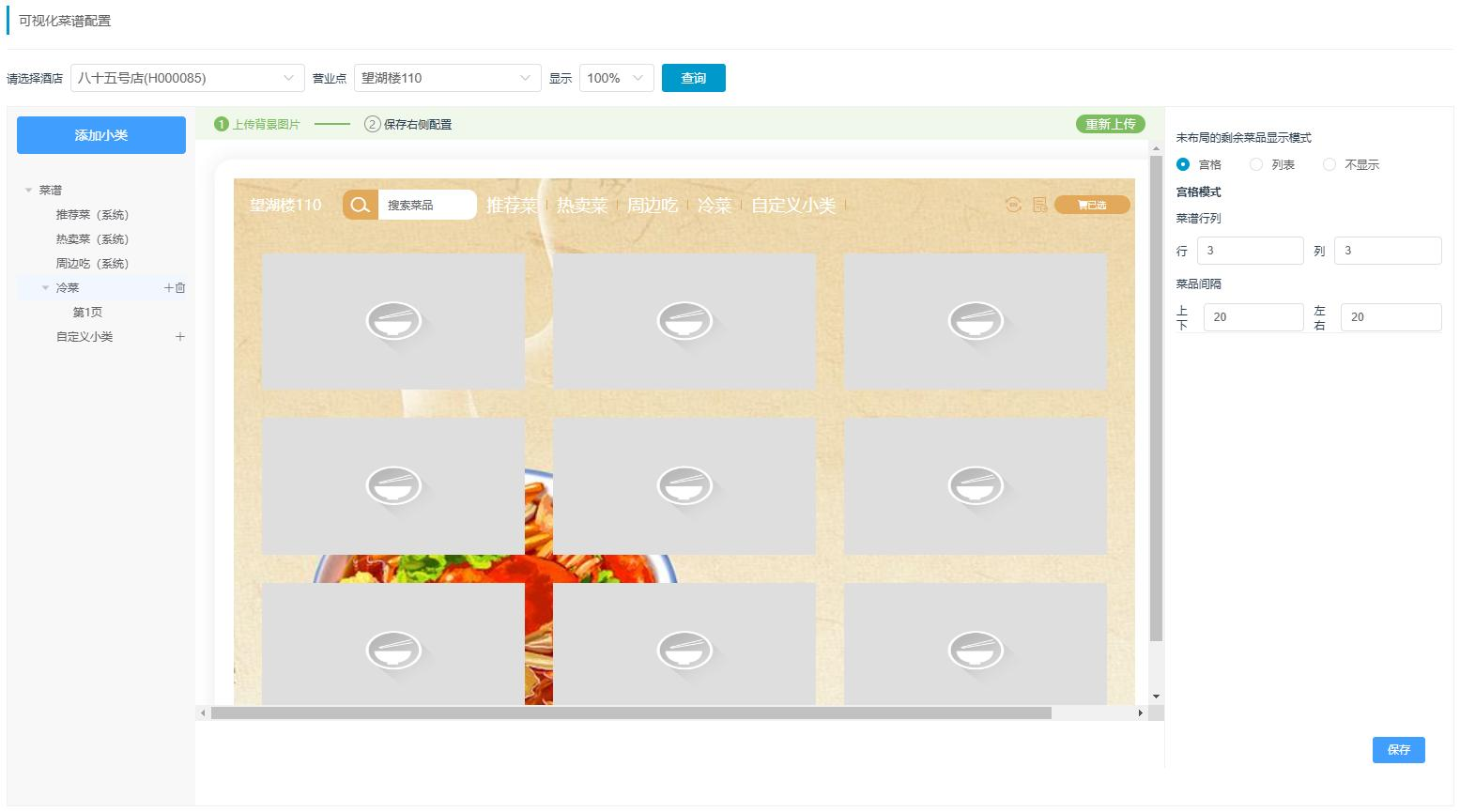Select the middle bowl placeholder in row three
The image size is (1460, 812).
[684, 644]
